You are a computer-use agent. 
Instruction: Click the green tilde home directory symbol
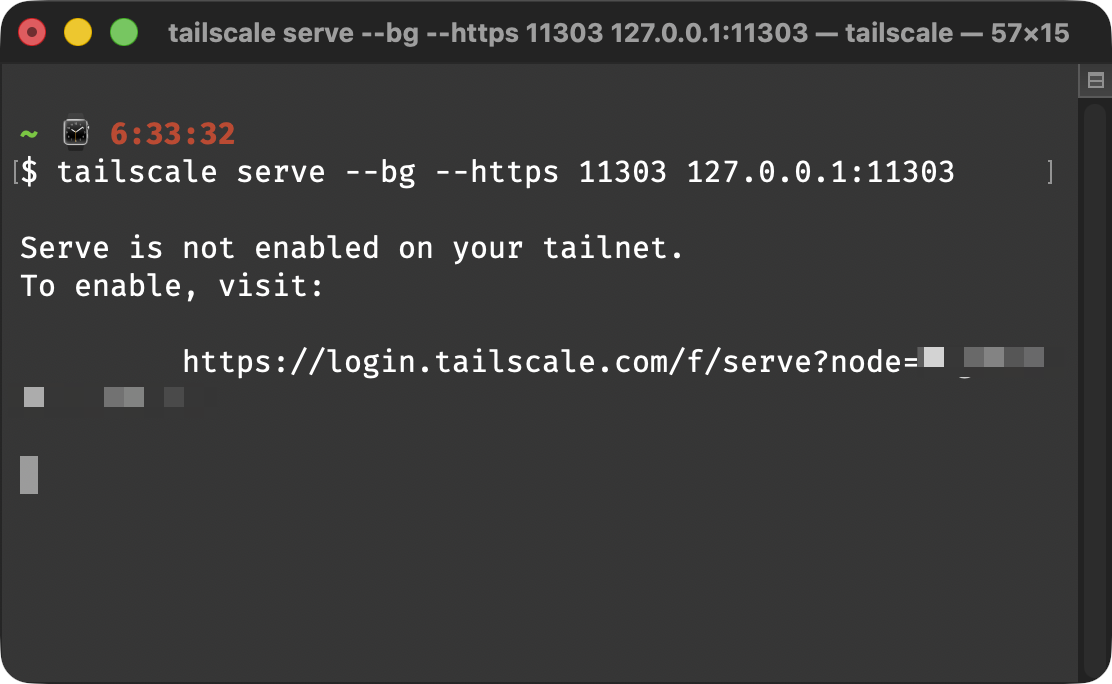coord(28,133)
